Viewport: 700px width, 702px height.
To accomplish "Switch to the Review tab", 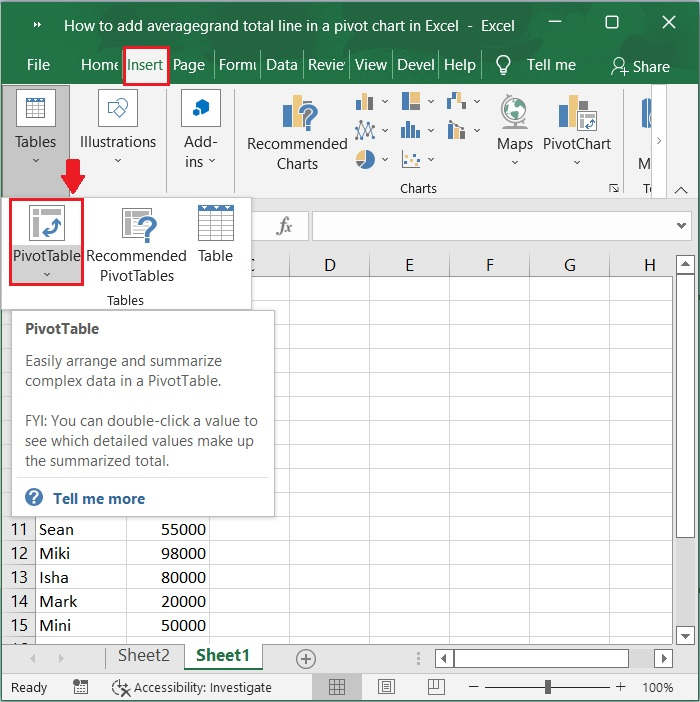I will point(326,65).
